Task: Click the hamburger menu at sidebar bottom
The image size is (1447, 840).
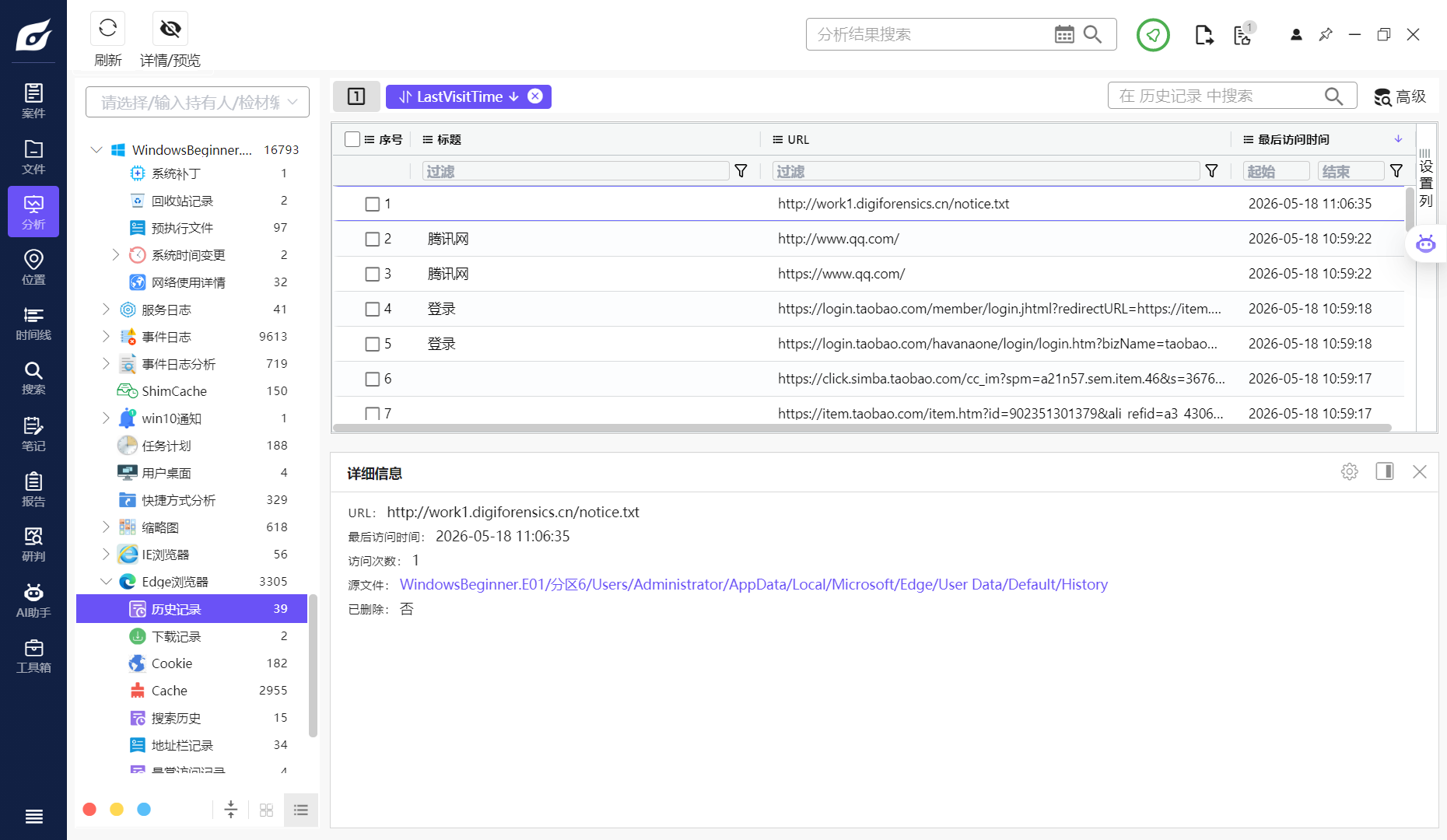Action: [x=33, y=816]
